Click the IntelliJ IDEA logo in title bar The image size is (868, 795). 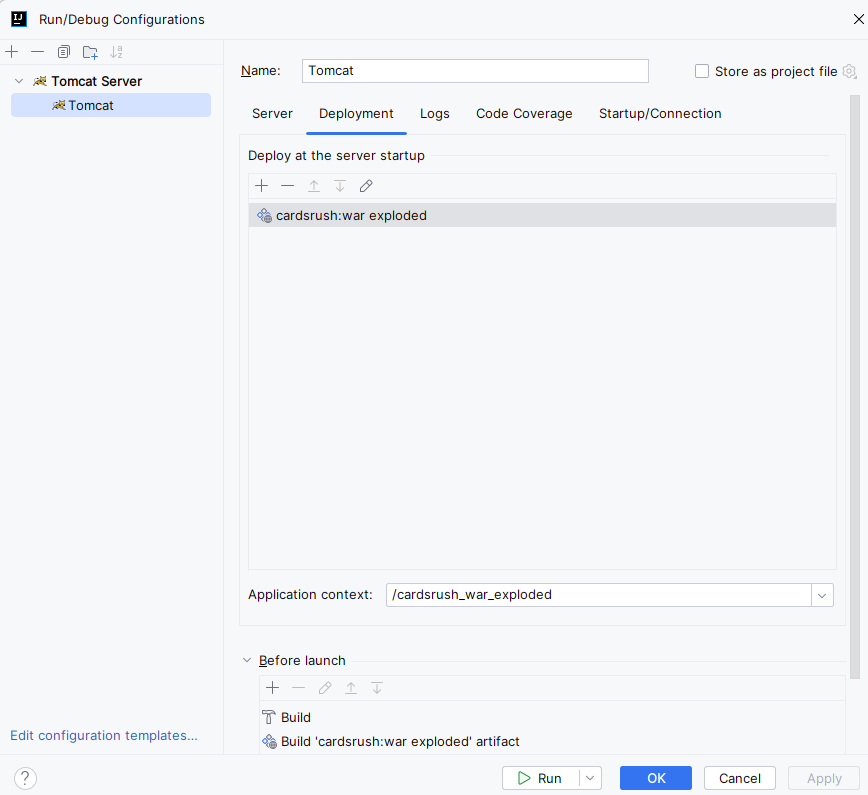tap(19, 19)
